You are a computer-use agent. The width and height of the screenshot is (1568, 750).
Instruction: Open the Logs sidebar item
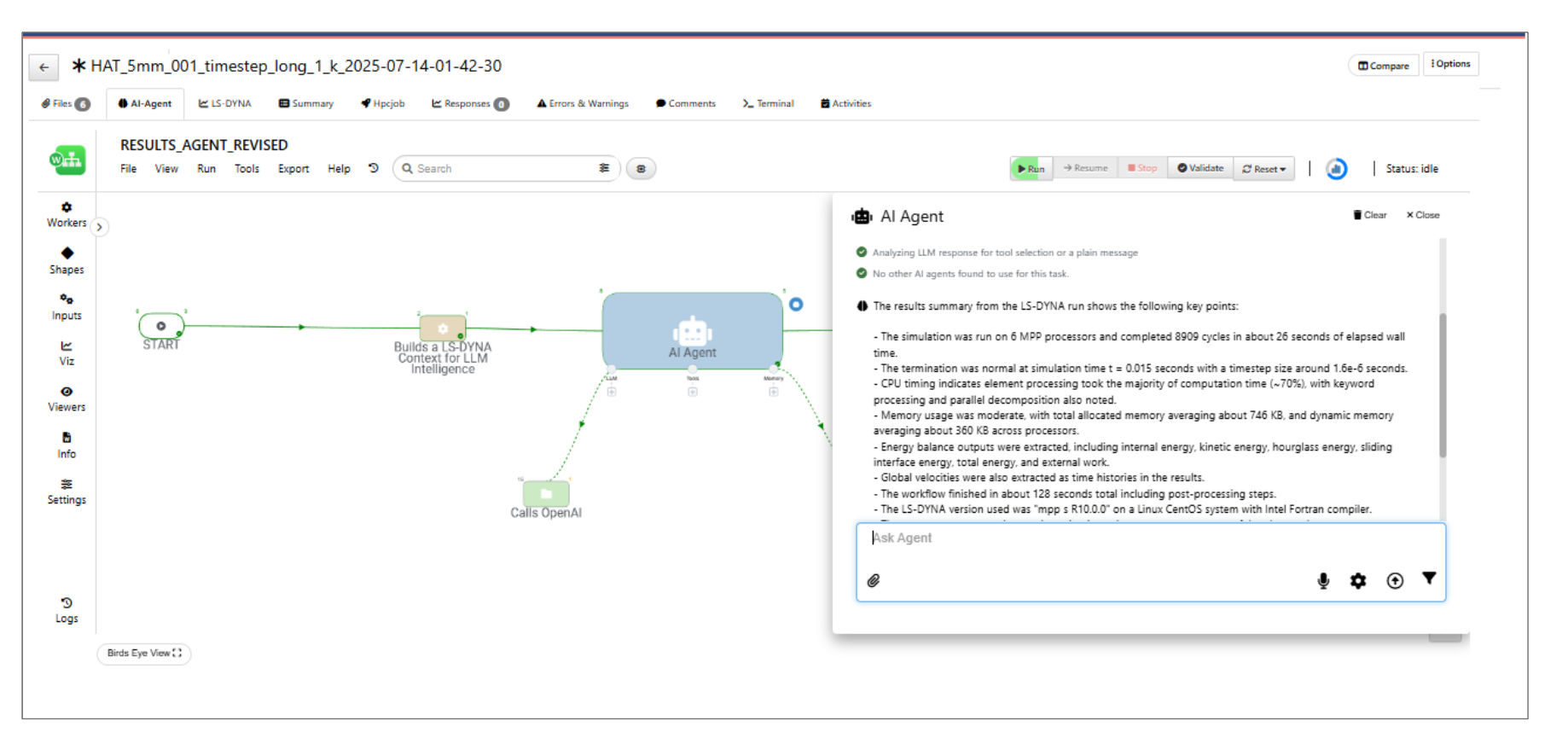(67, 610)
